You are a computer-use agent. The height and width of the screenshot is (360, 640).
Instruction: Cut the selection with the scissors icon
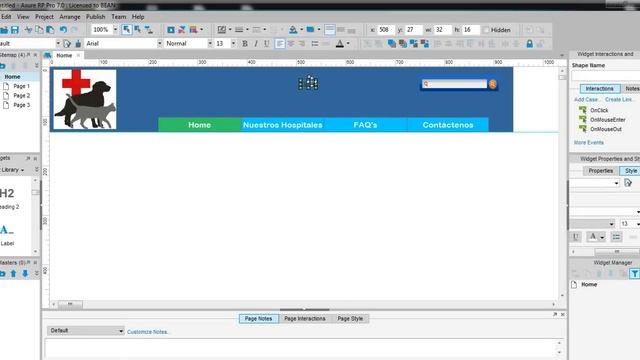tap(28, 30)
